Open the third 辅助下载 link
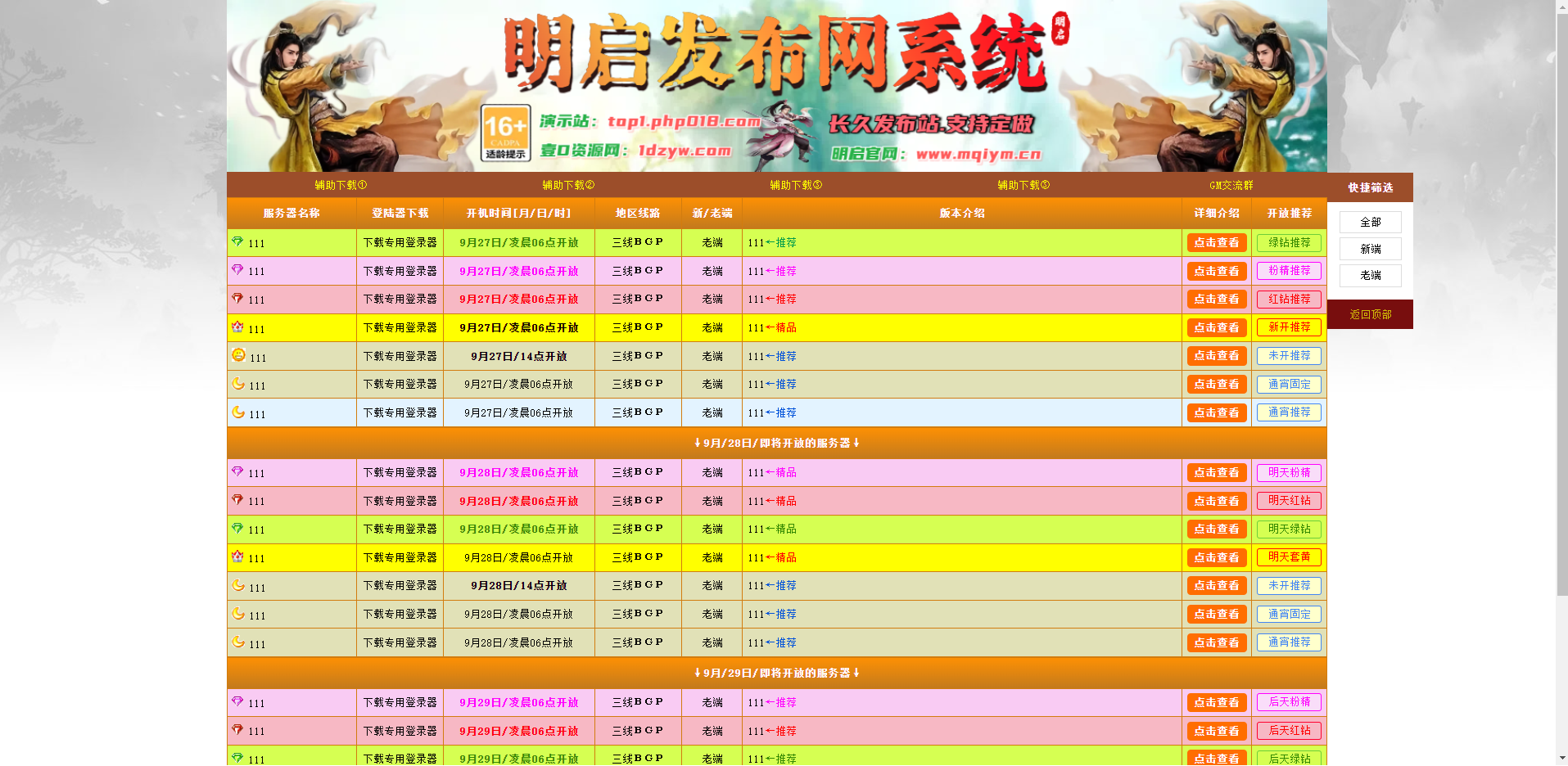This screenshot has width=1568, height=766. (x=796, y=185)
